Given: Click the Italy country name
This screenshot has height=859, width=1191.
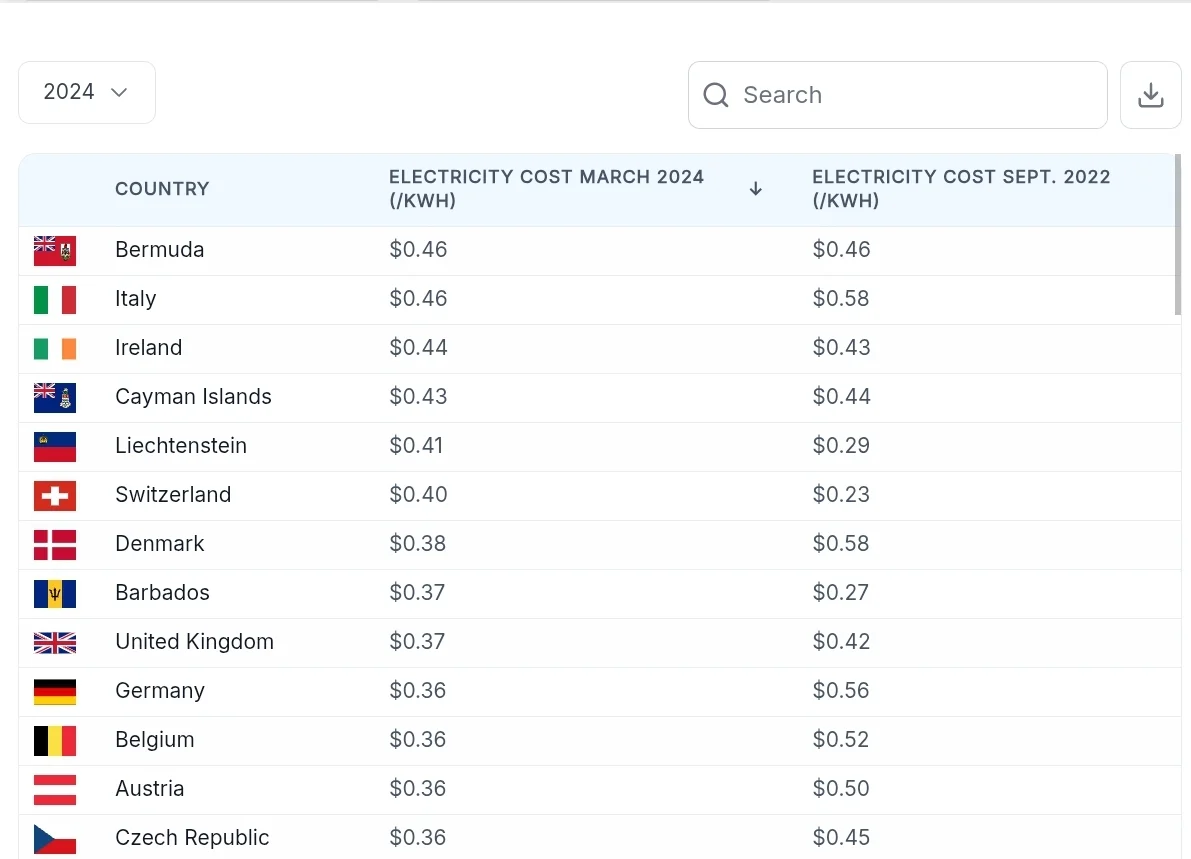Looking at the screenshot, I should point(136,299).
